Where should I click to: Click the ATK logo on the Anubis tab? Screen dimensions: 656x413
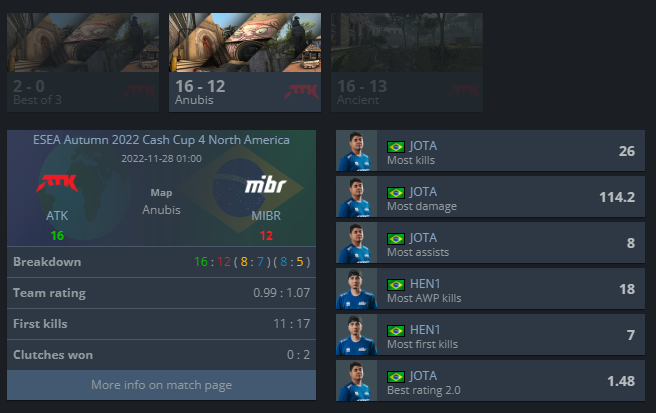pos(301,91)
